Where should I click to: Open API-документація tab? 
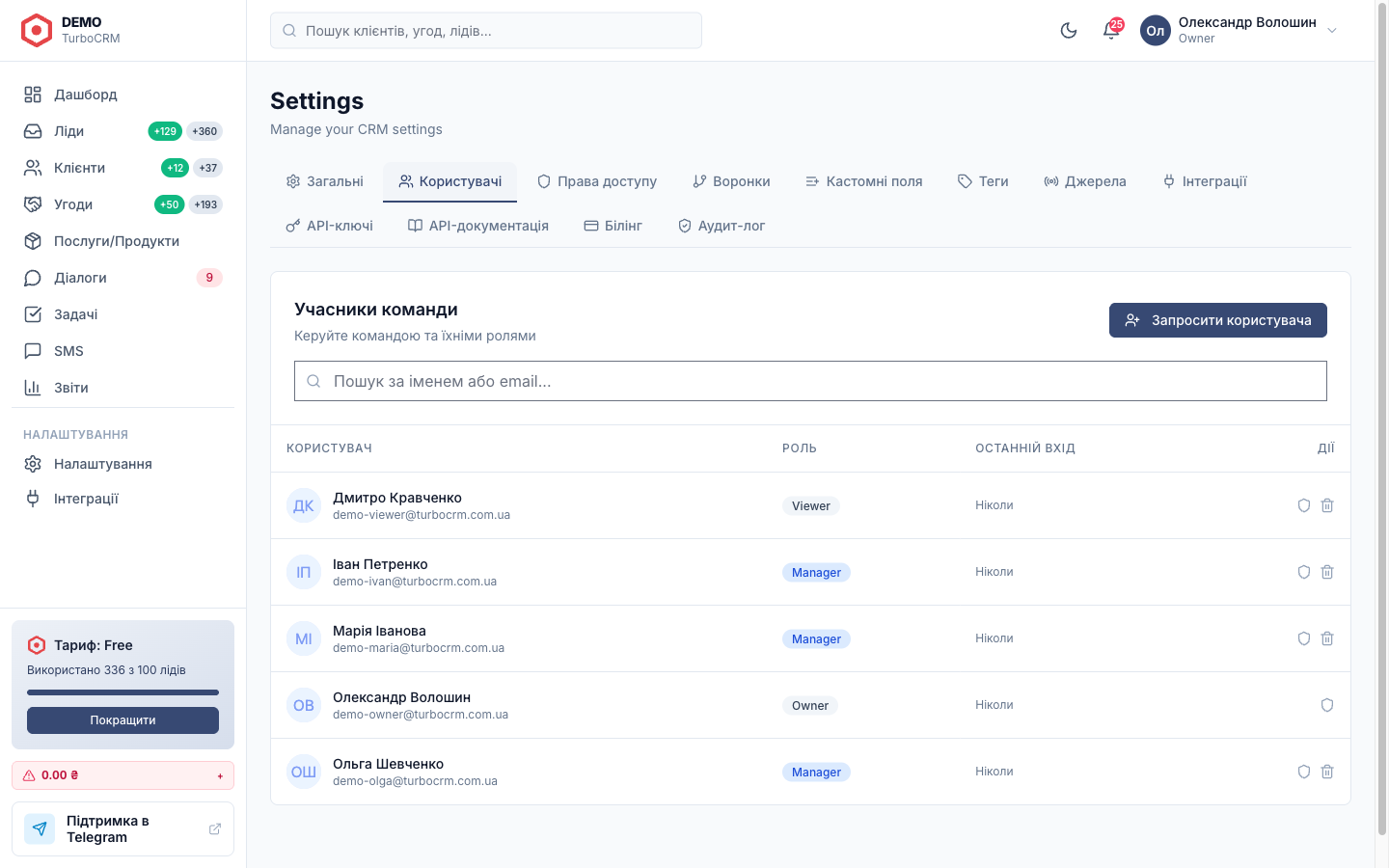tap(478, 226)
